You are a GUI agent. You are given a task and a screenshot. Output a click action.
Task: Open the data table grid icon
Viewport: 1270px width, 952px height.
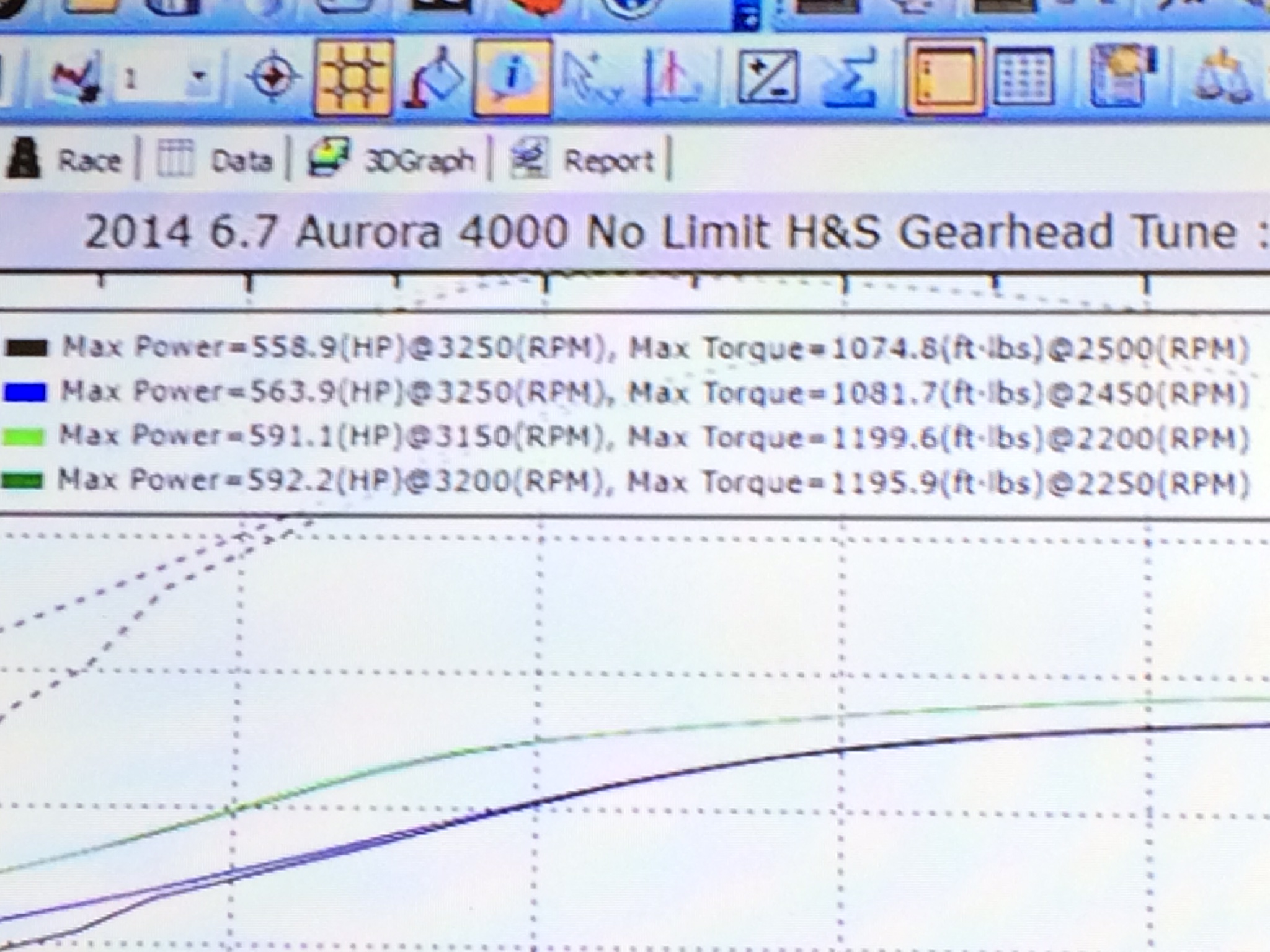coord(1024,77)
